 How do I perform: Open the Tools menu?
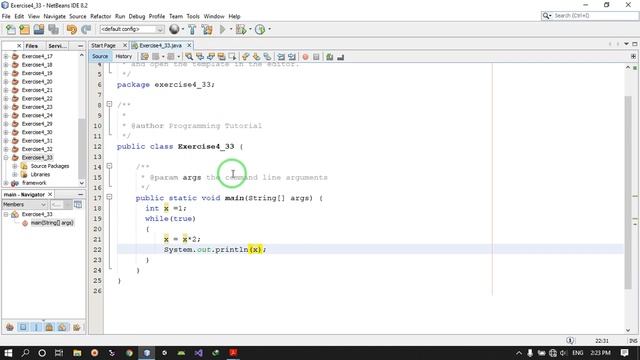pyautogui.click(x=193, y=16)
